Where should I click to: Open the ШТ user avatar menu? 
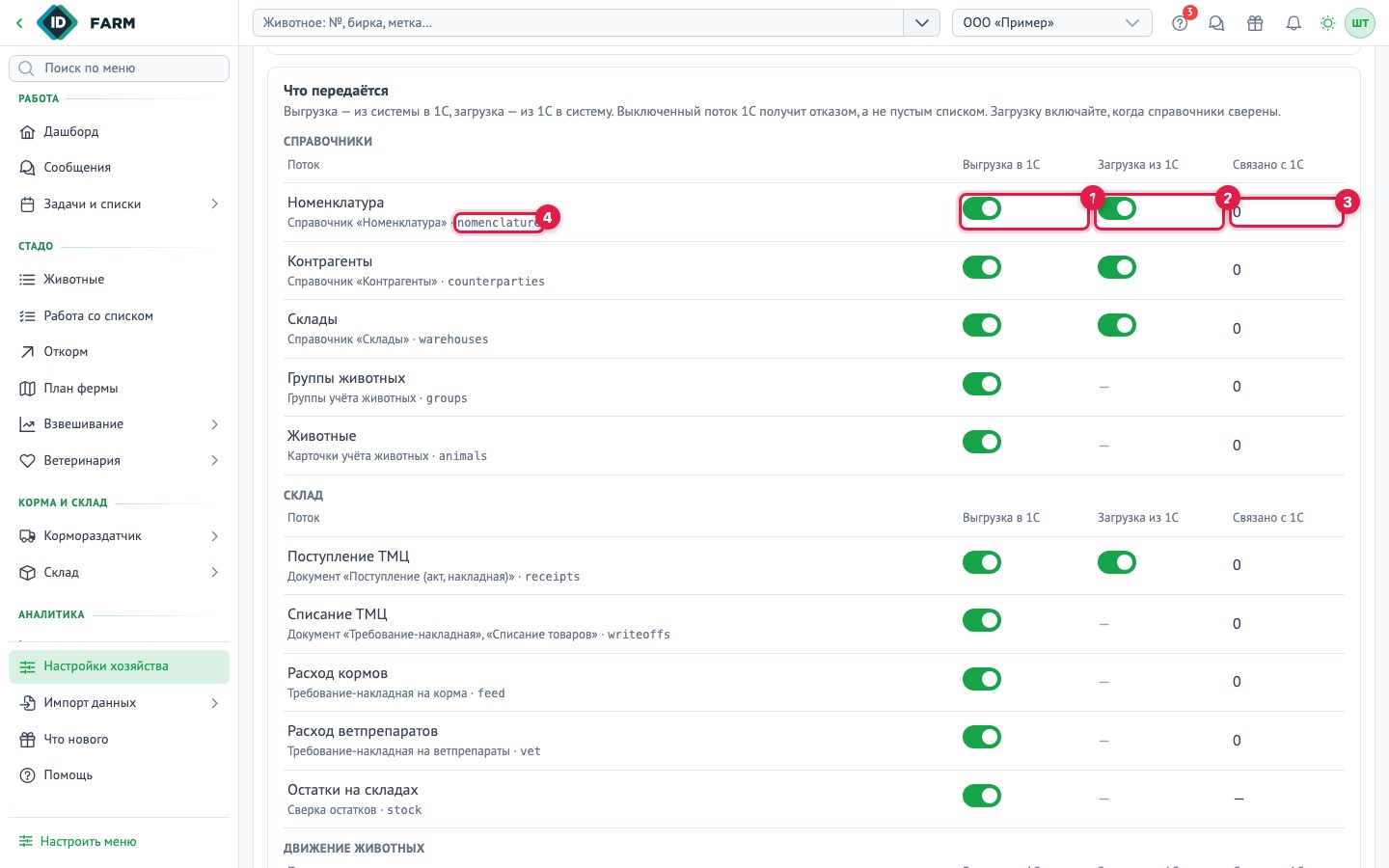(1360, 23)
